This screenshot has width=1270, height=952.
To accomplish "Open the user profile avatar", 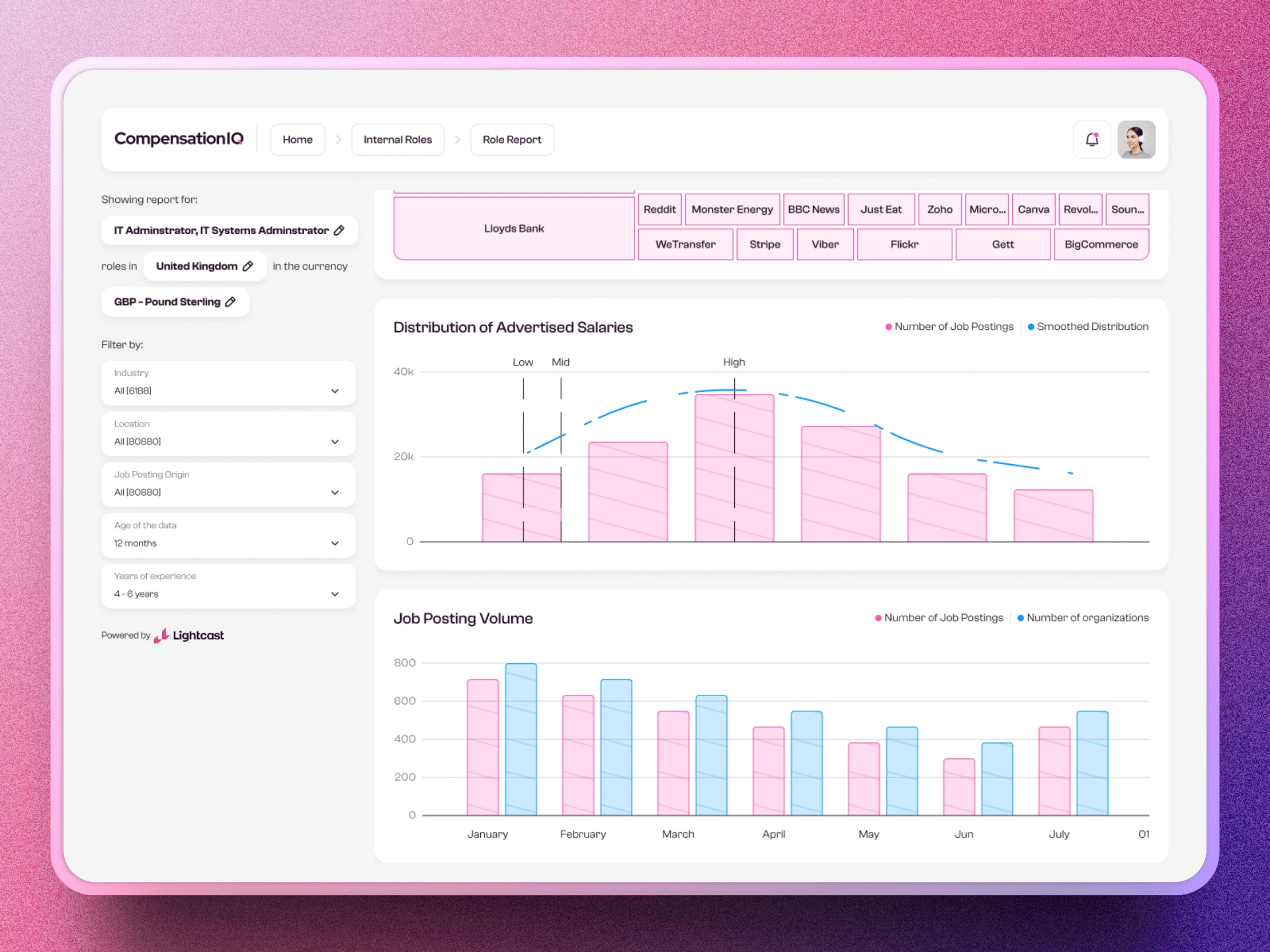I will click(1136, 139).
